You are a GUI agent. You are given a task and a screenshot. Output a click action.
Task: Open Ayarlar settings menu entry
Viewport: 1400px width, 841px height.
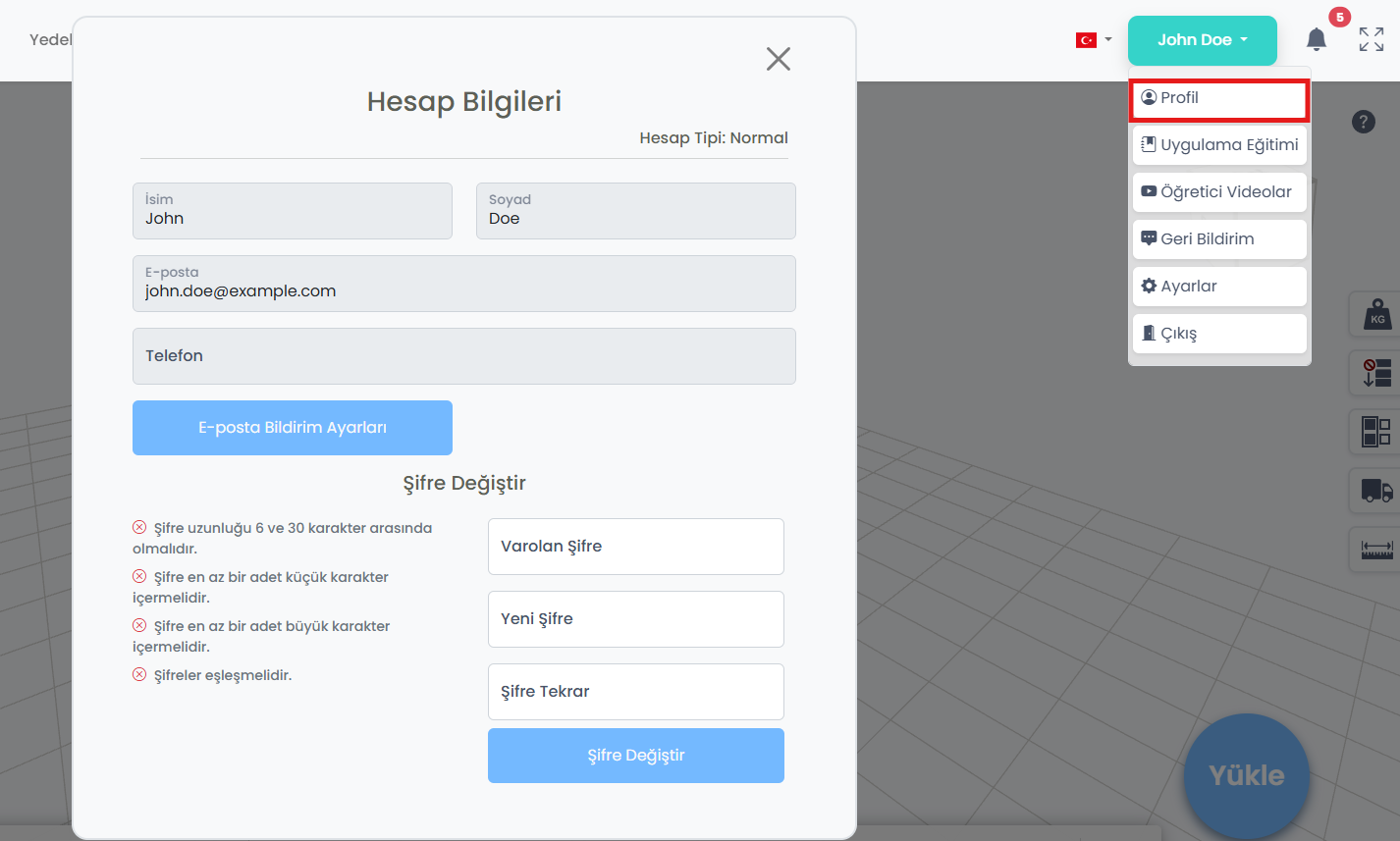[1219, 287]
